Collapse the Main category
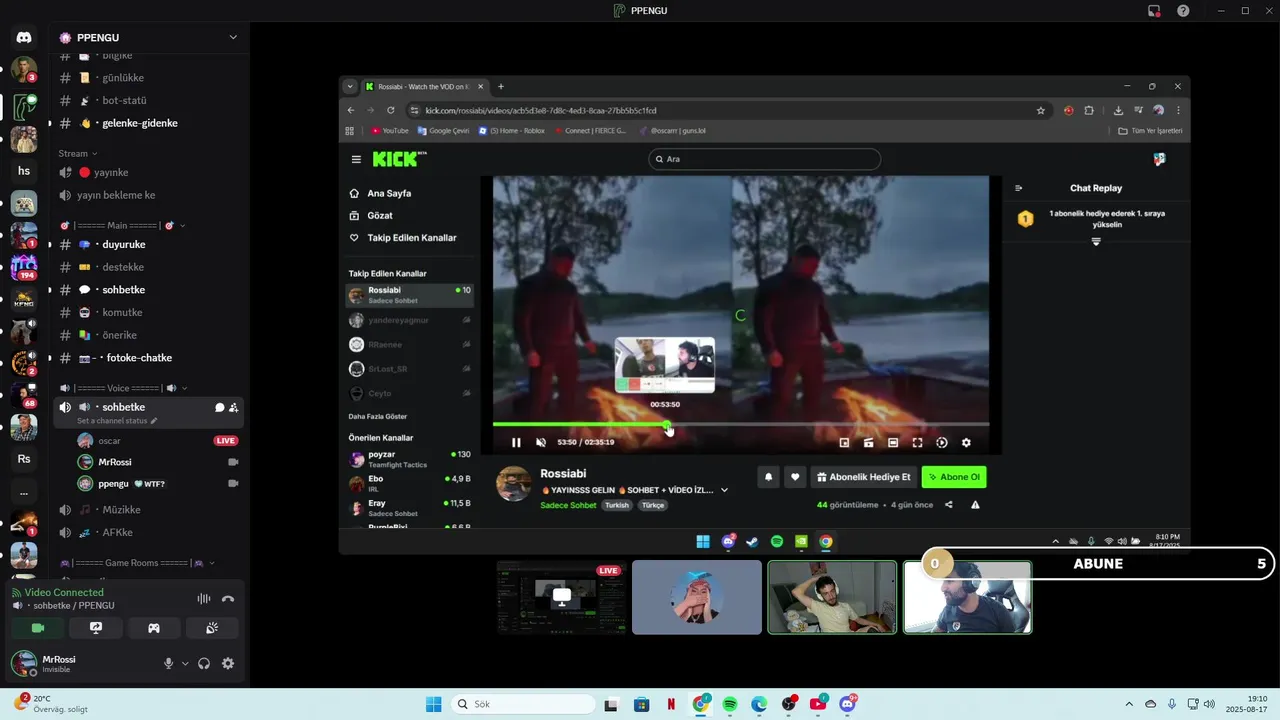The height and width of the screenshot is (720, 1280). 123,225
